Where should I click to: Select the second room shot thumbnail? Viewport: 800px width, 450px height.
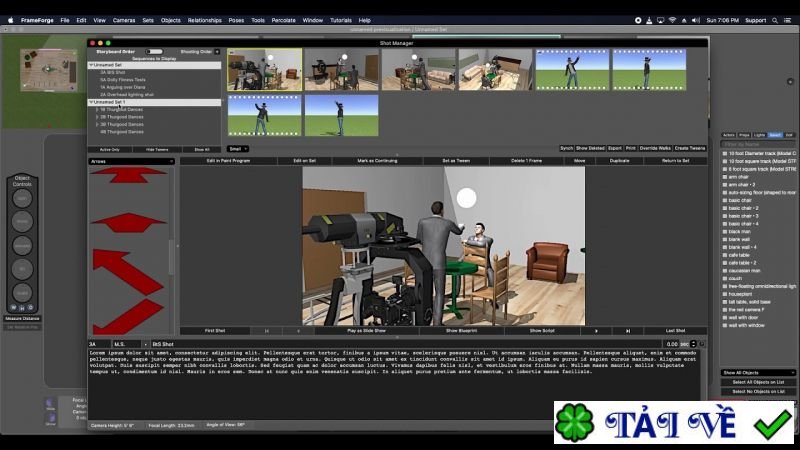(x=342, y=70)
